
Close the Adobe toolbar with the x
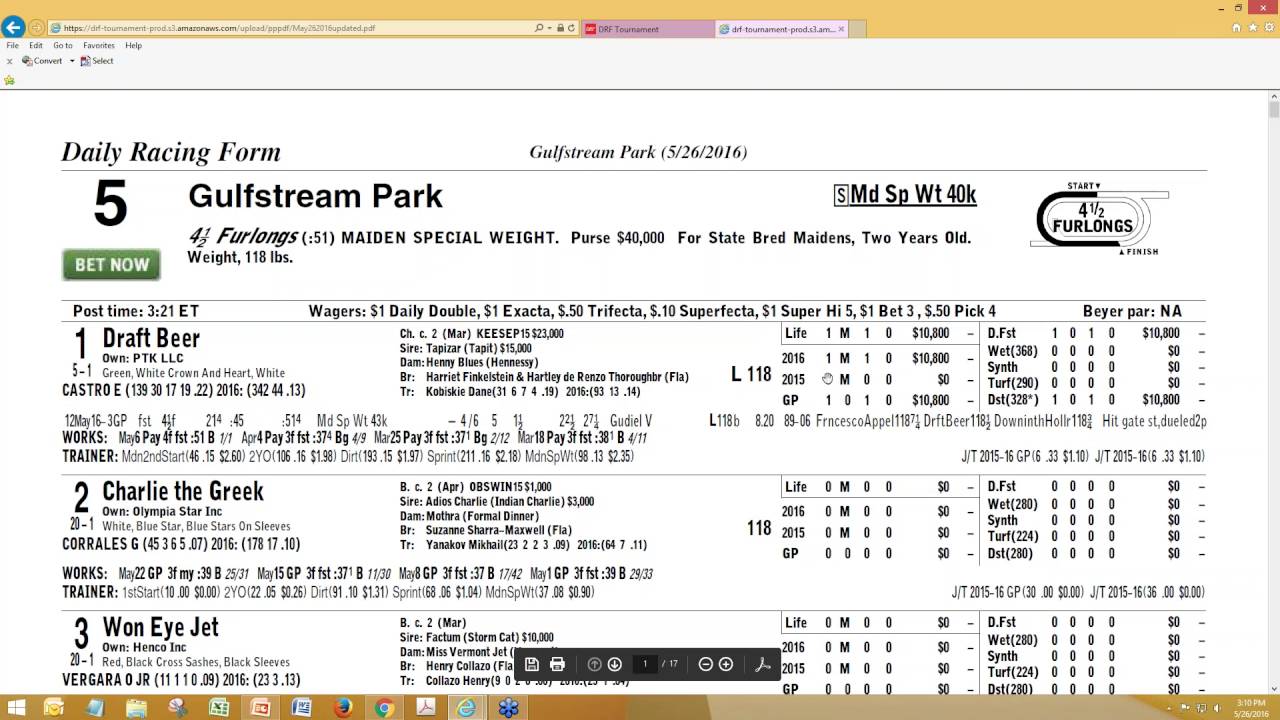[x=9, y=61]
